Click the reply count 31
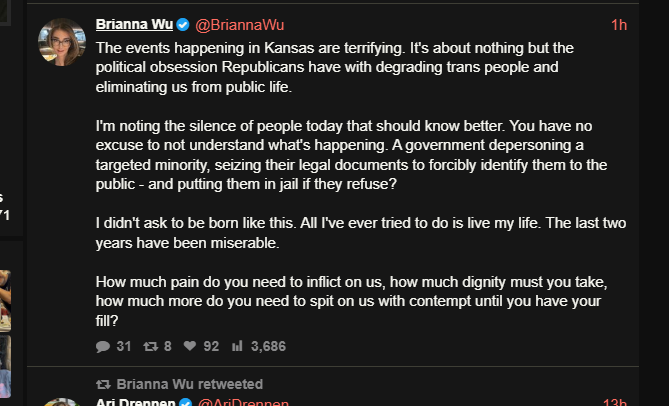Image resolution: width=669 pixels, height=406 pixels. [x=124, y=346]
